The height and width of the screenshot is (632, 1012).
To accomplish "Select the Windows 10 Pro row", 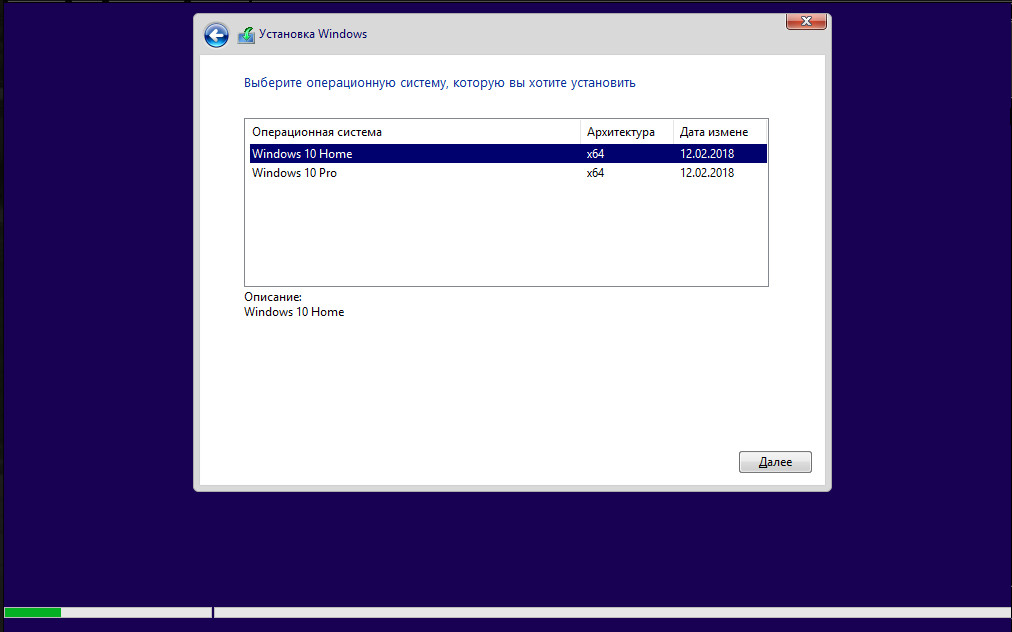I will tap(508, 173).
